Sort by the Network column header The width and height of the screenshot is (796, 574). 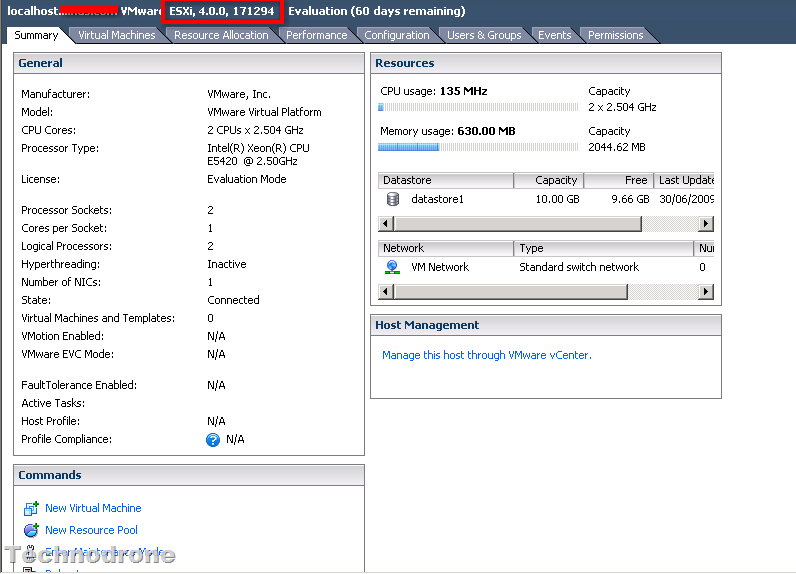[x=446, y=248]
